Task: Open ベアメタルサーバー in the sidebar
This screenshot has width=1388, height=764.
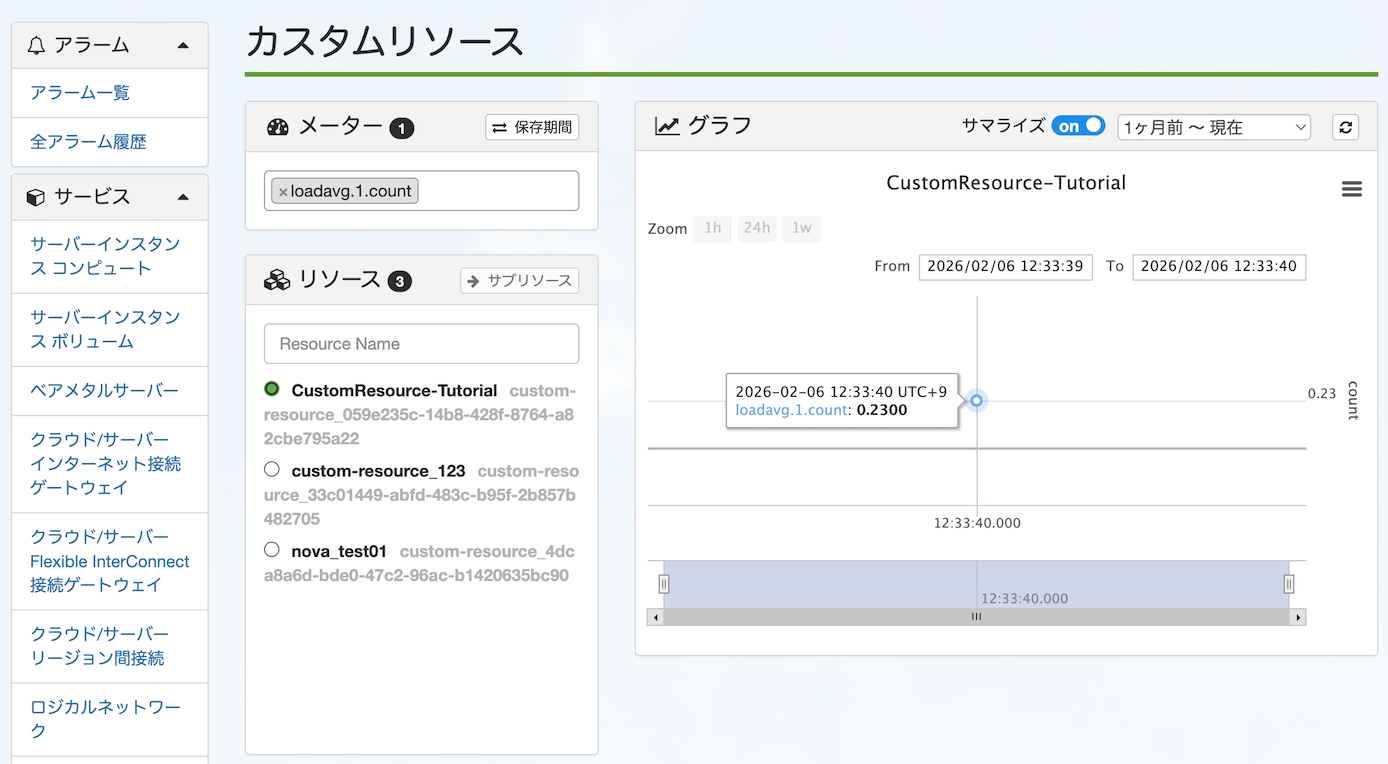Action: coord(104,391)
